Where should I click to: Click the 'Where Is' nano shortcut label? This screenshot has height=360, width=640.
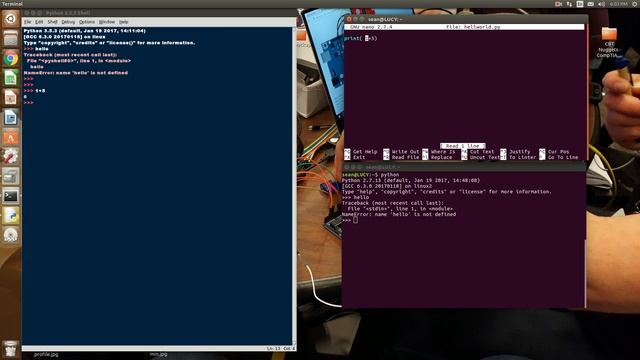pyautogui.click(x=443, y=151)
